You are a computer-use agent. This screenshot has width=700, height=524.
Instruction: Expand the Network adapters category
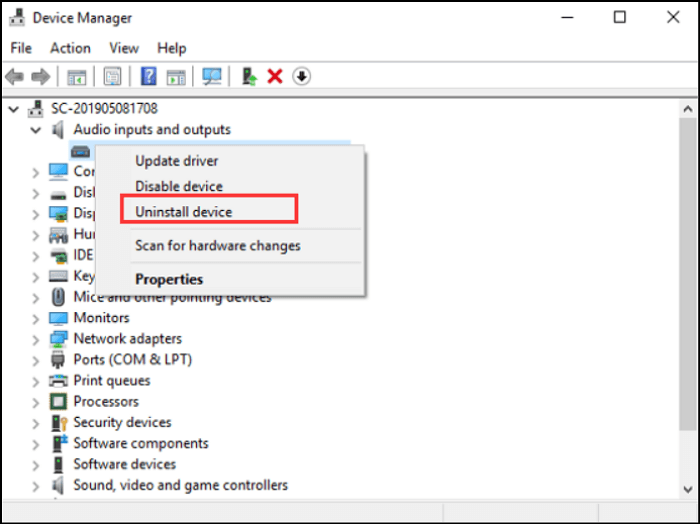tap(36, 339)
